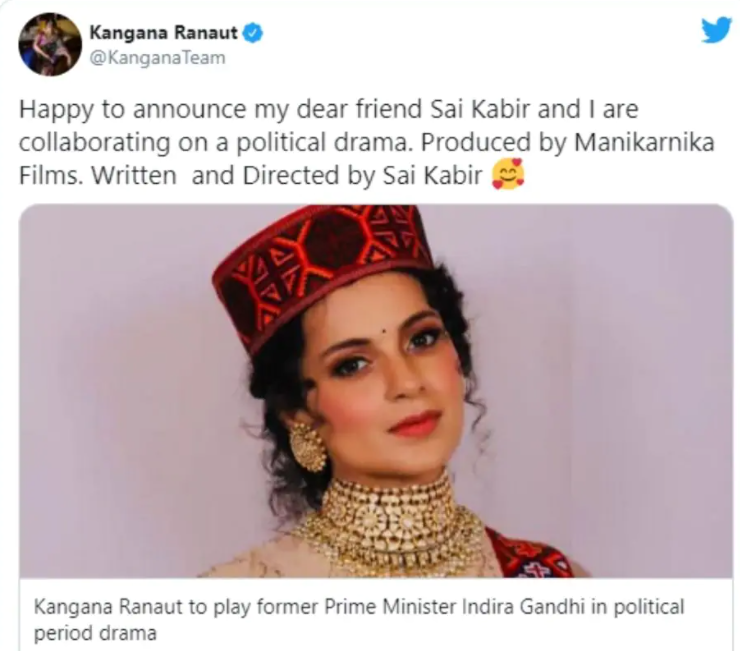Click the gold earring in the photo

click(309, 447)
